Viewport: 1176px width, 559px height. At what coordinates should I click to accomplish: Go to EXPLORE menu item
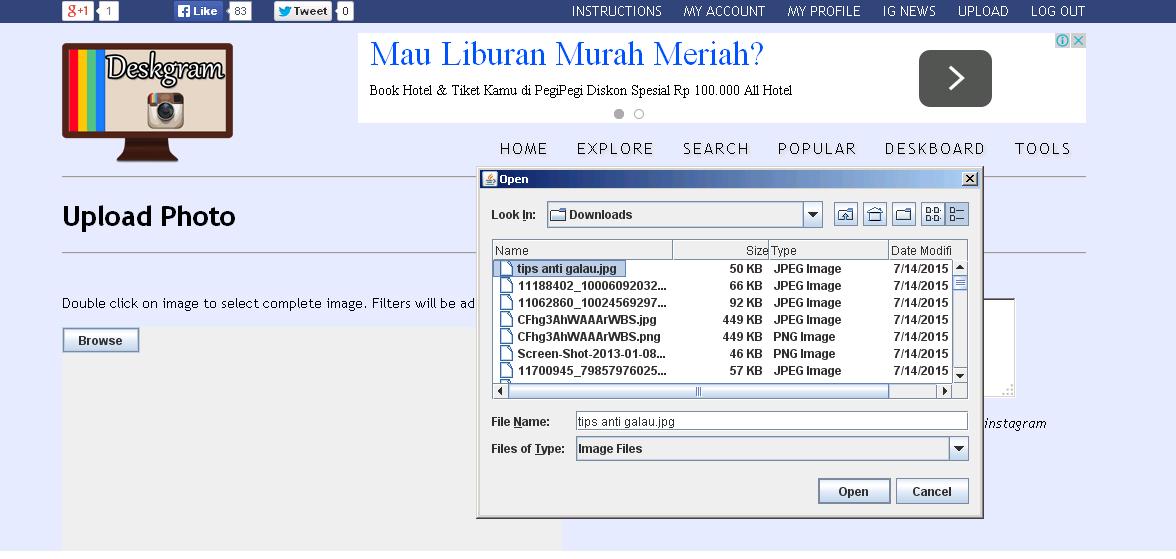615,149
